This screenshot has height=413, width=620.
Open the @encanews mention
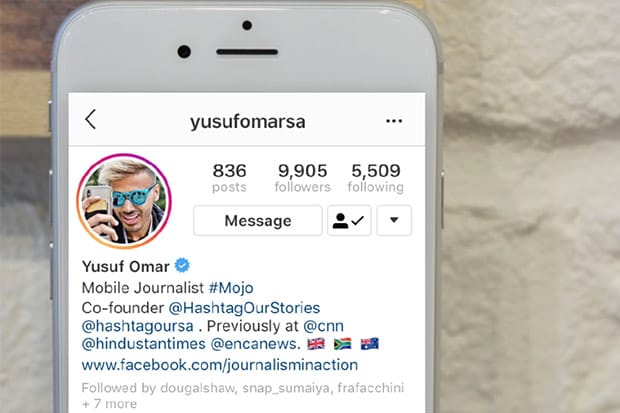[255, 344]
